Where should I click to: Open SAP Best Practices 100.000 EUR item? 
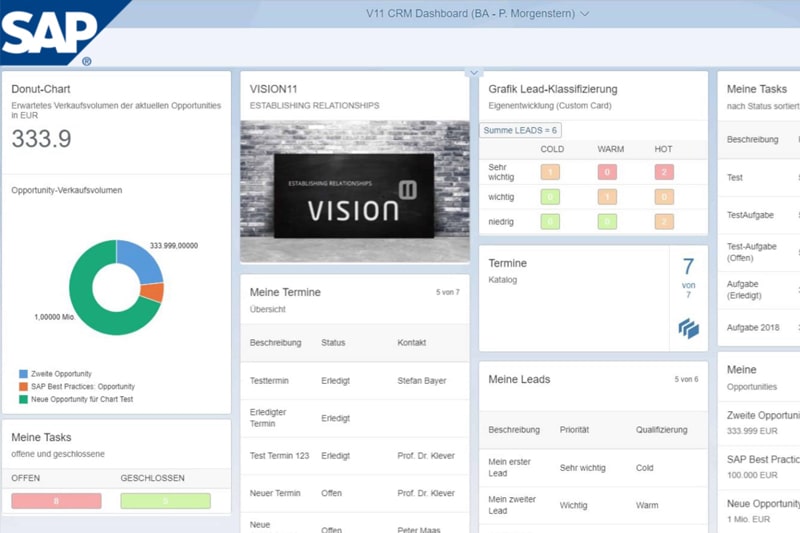point(759,467)
